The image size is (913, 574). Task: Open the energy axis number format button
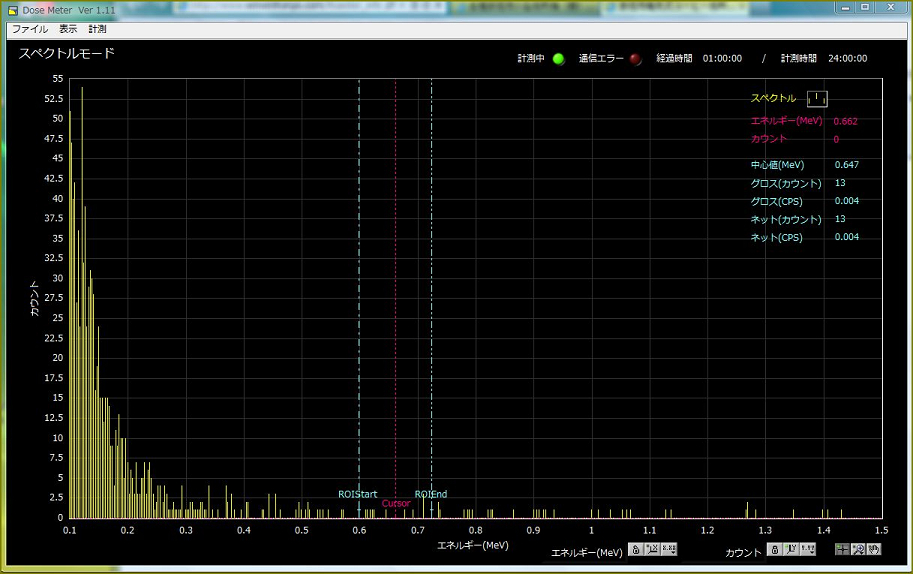669,549
